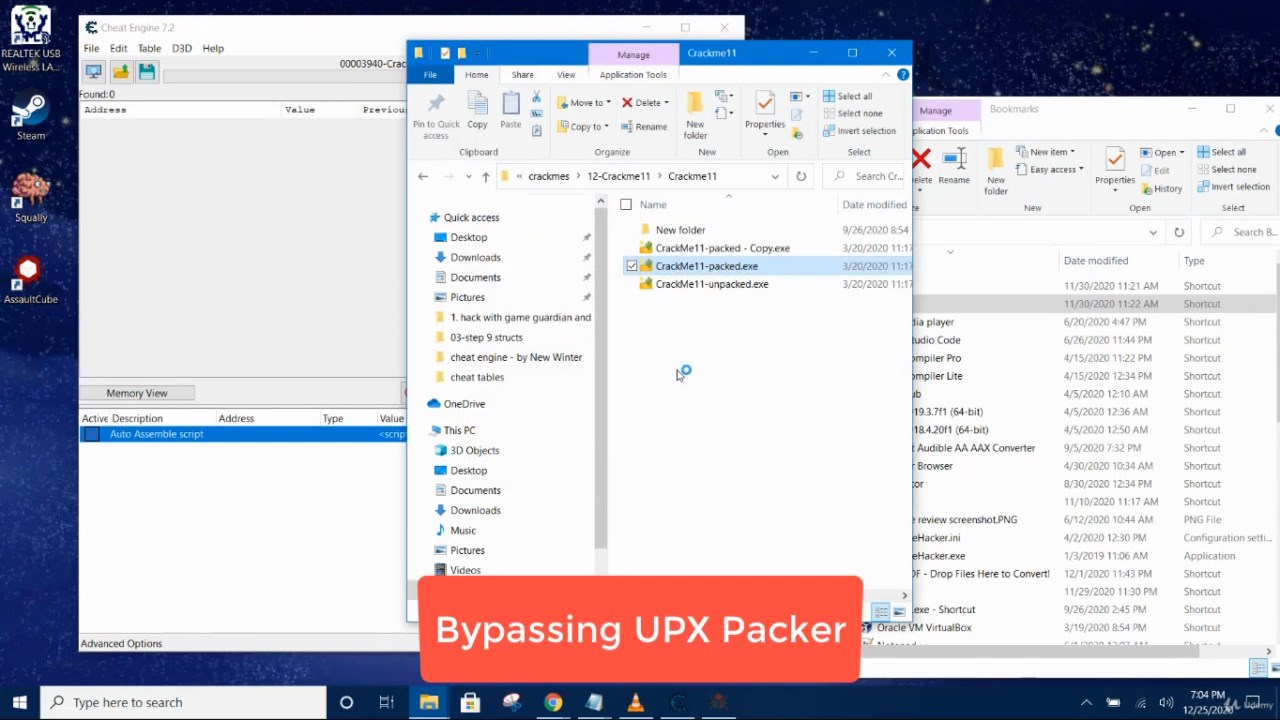Screen dimensions: 1280x720
Task: Click the Steam desktop icon
Action: click(30, 116)
